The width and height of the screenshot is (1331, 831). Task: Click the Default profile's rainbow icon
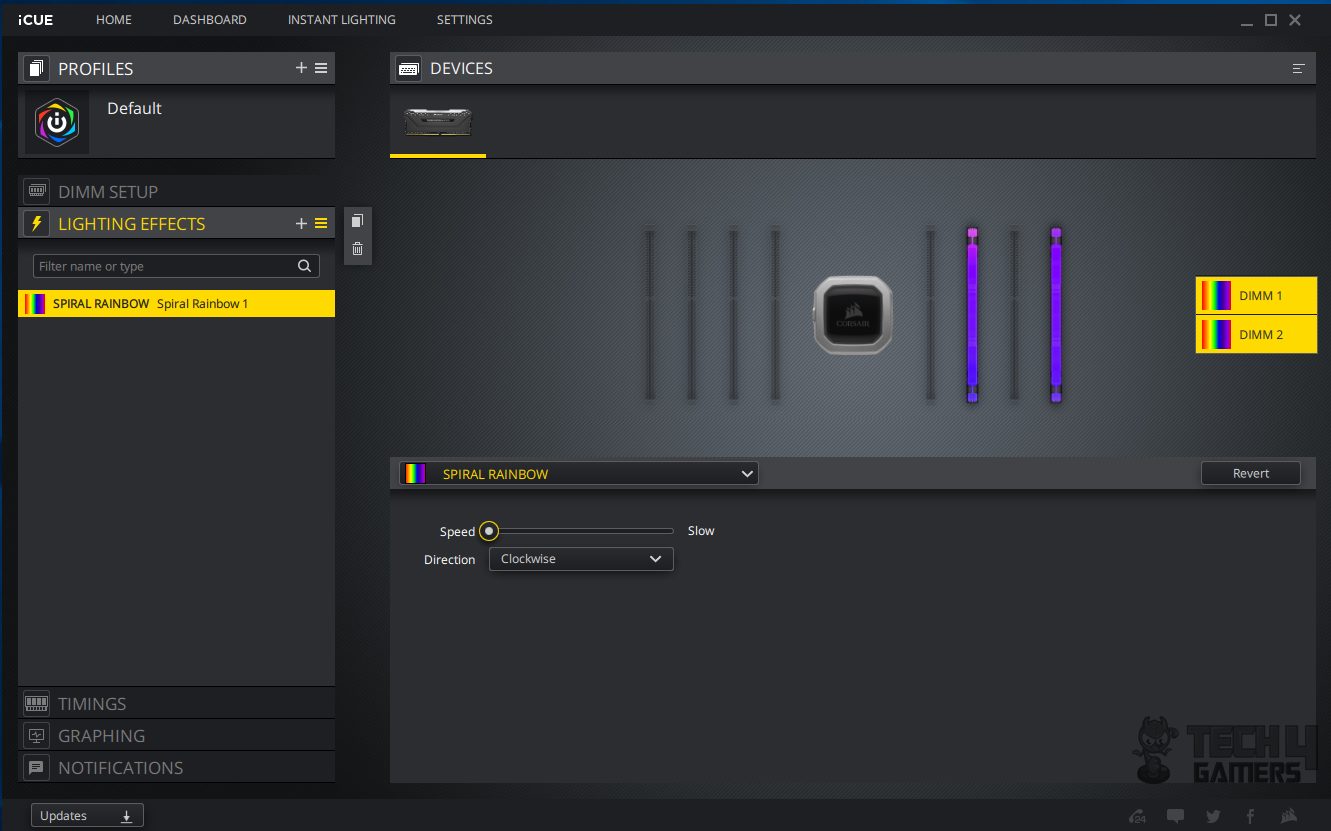coord(57,122)
